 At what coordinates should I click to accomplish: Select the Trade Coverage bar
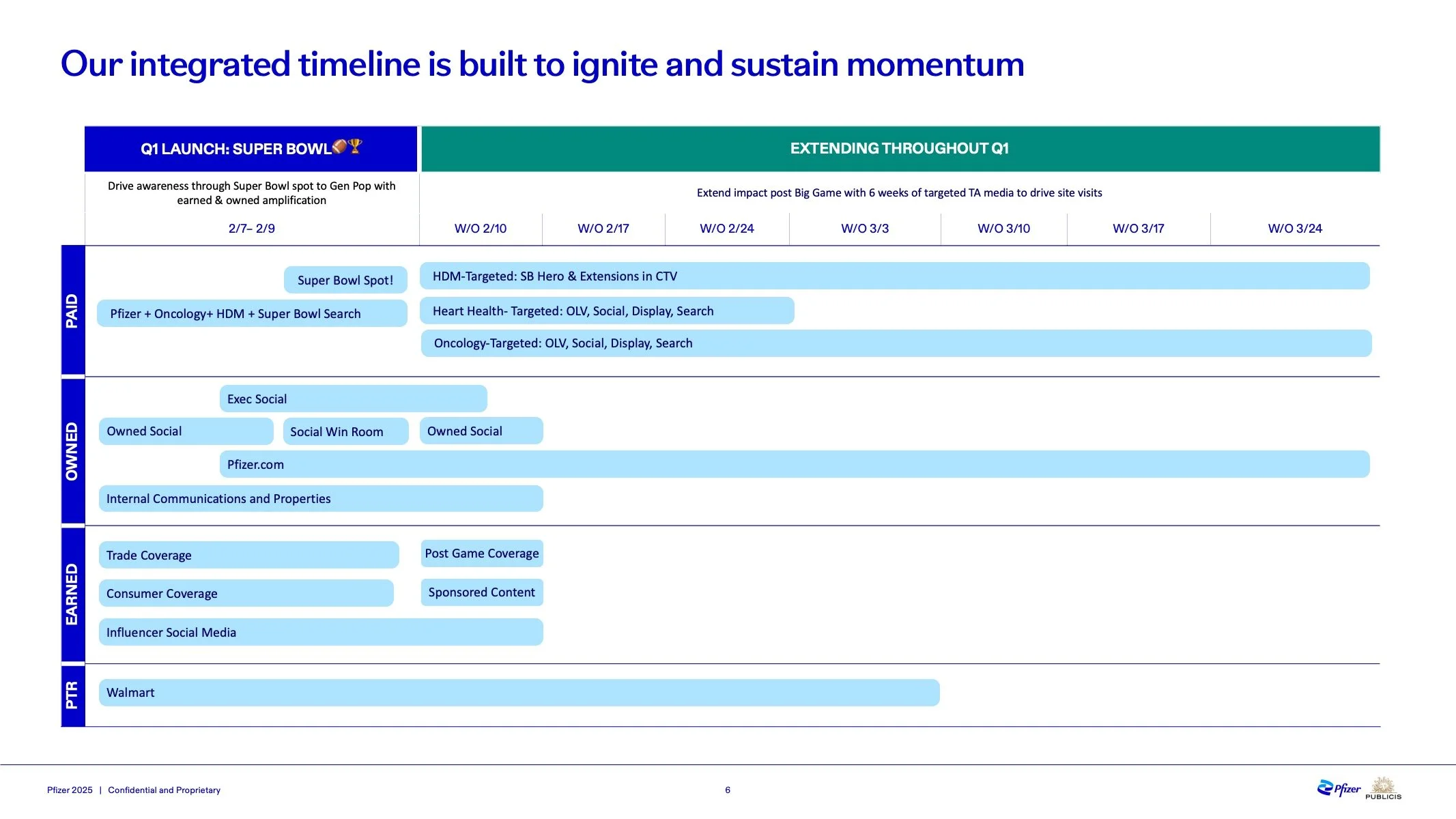pos(249,555)
